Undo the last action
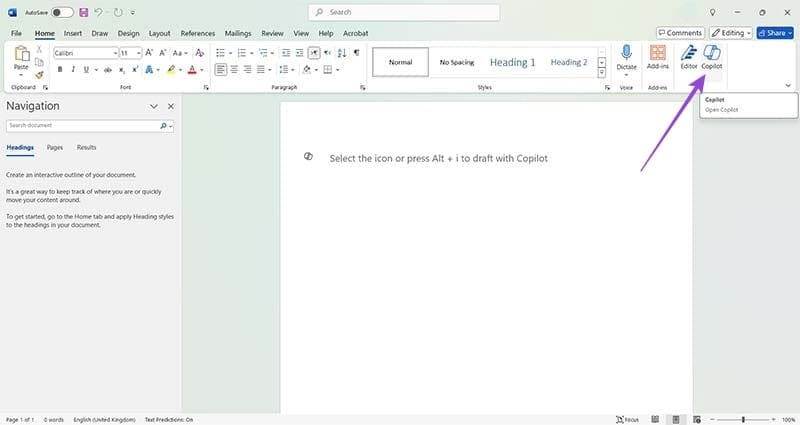 98,12
